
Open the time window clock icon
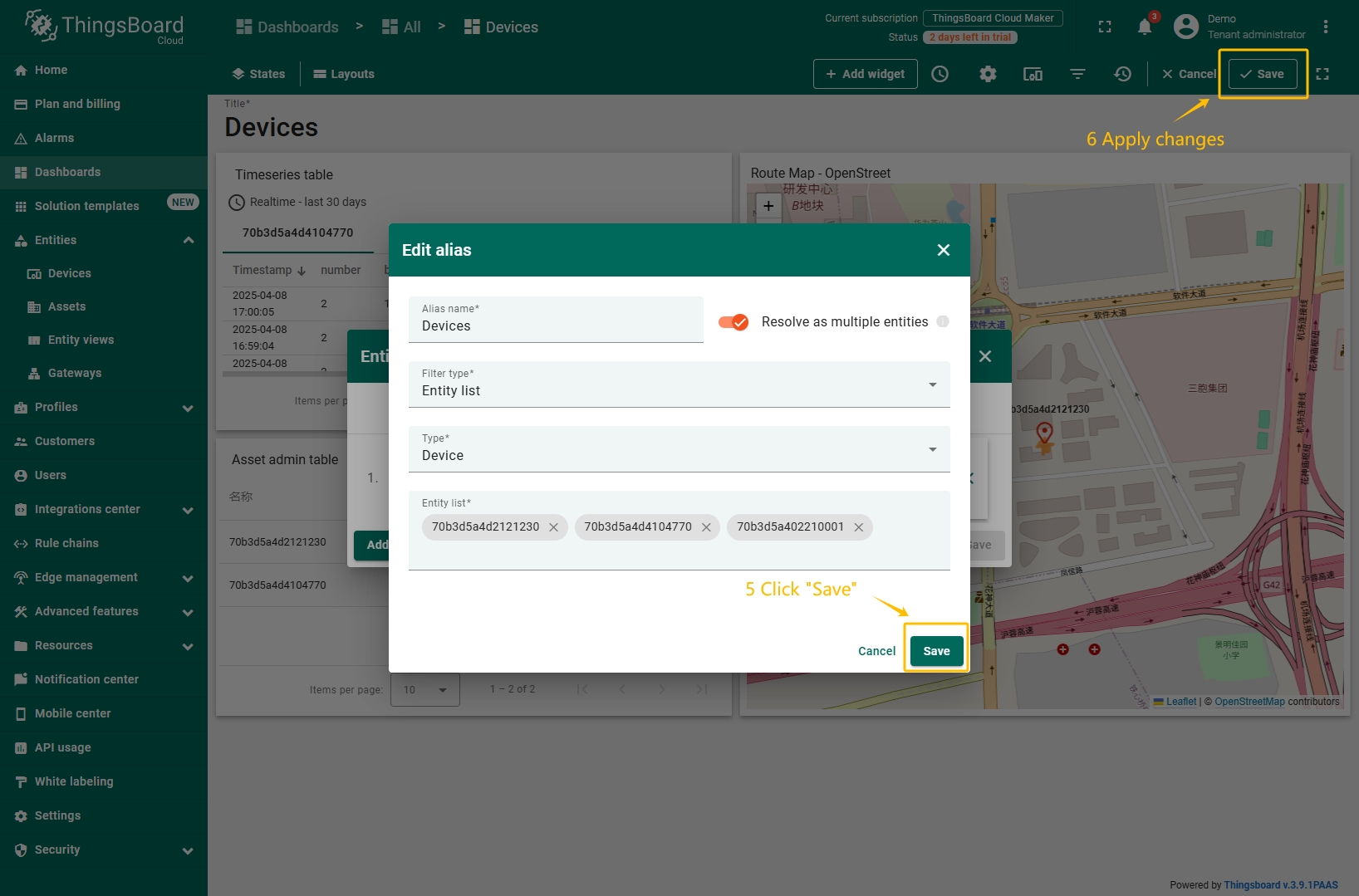(x=940, y=74)
